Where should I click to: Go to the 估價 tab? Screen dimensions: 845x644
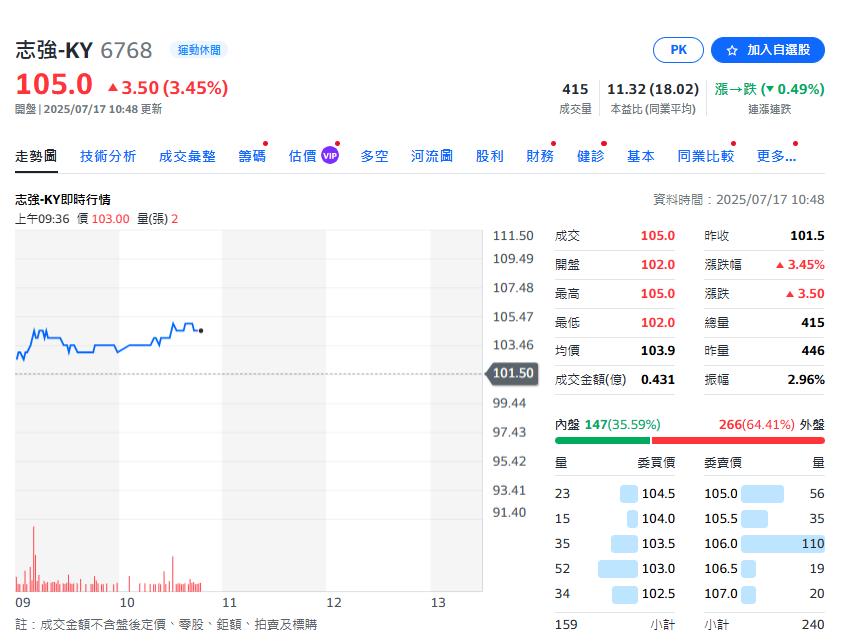click(x=302, y=156)
